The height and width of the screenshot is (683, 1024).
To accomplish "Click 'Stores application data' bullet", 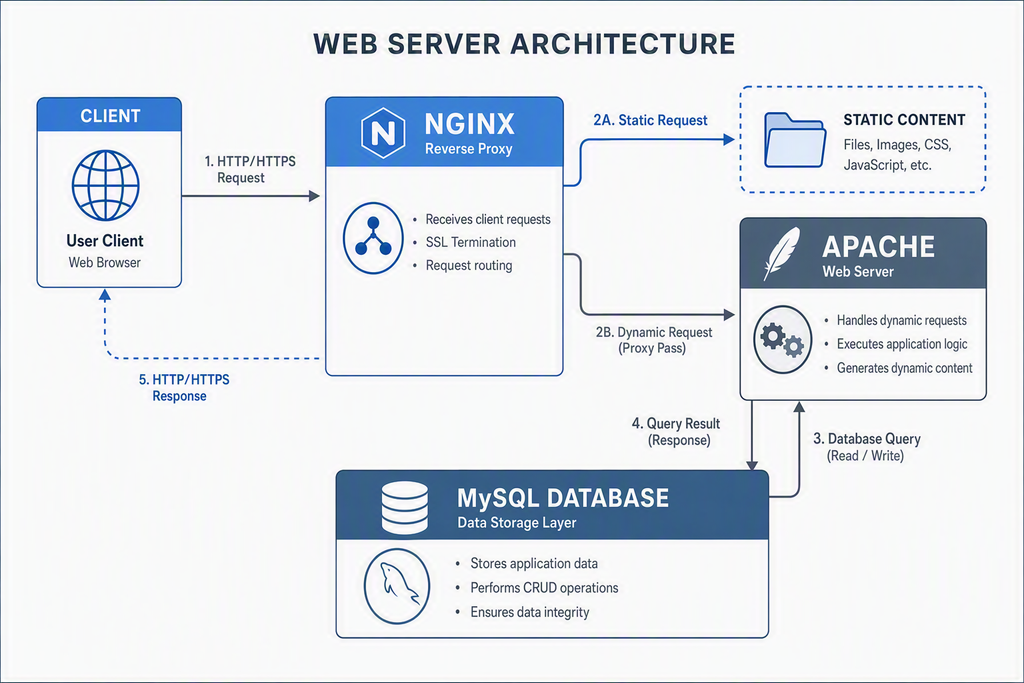I will click(x=534, y=564).
